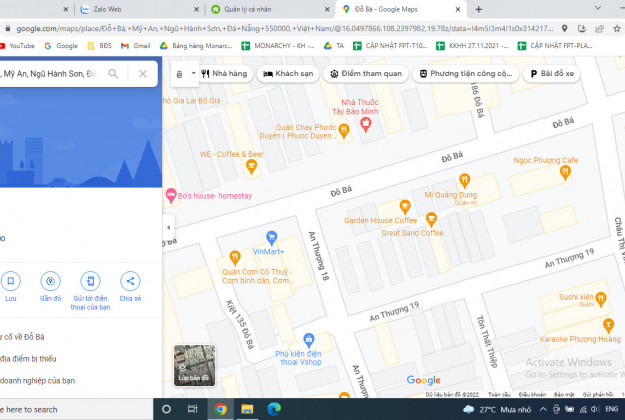The width and height of the screenshot is (625, 420).
Task: Open the BĐS bookmarks folder
Action: coord(100,46)
